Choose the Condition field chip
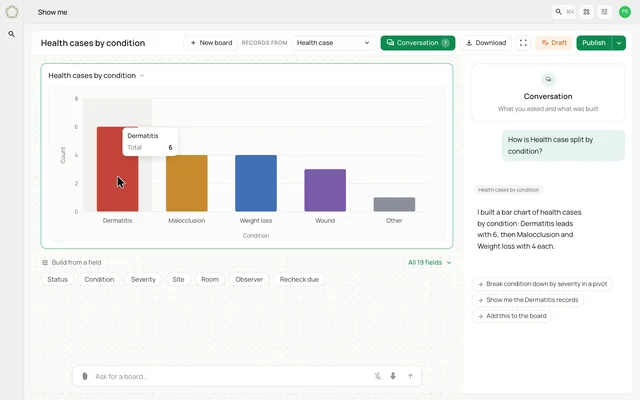Viewport: 640px width, 400px height. [x=99, y=280]
